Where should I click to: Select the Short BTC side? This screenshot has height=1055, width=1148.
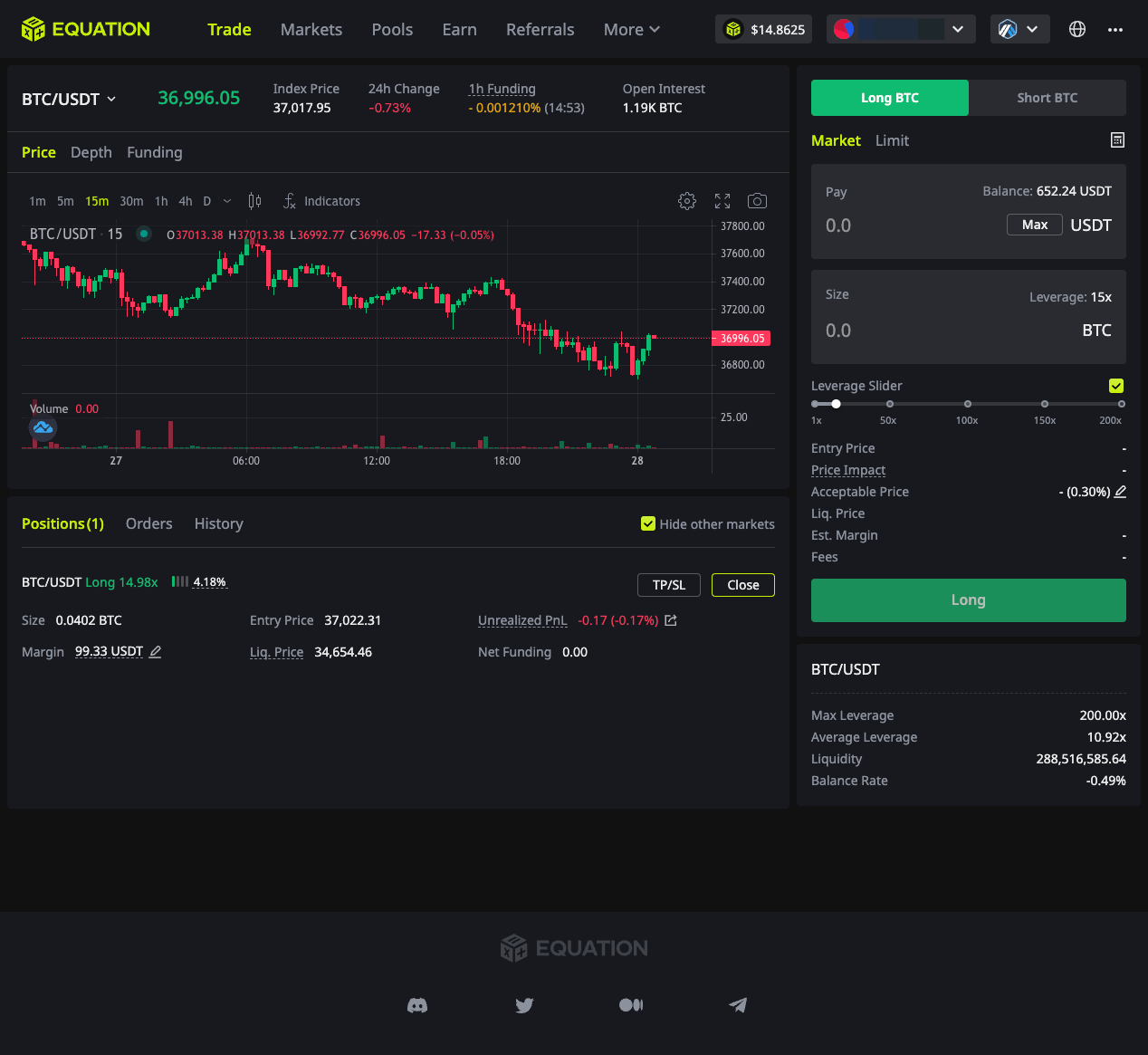coord(1048,98)
